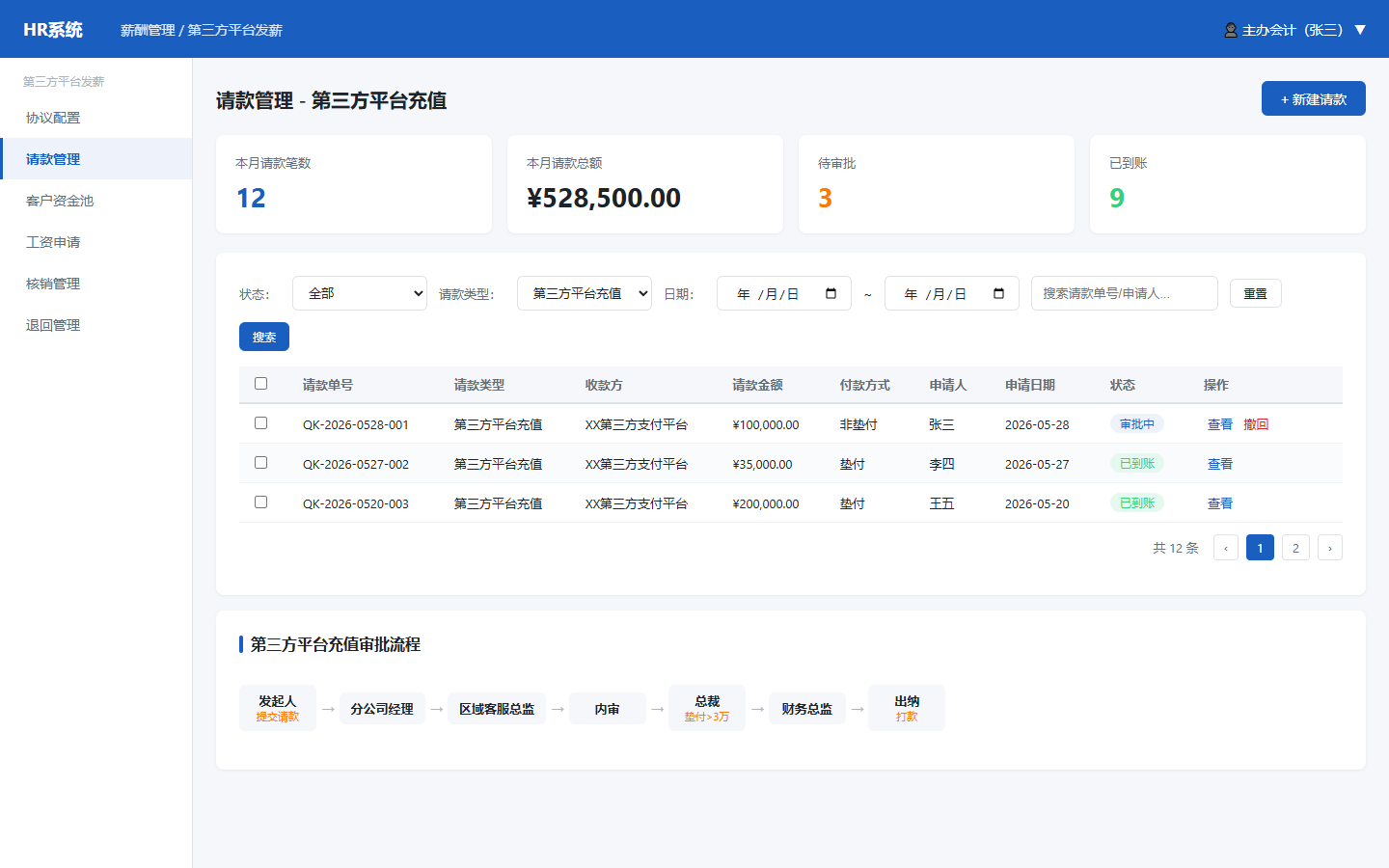Check the row QK-2026-0527-002 checkbox
This screenshot has height=868, width=1389.
tap(260, 463)
